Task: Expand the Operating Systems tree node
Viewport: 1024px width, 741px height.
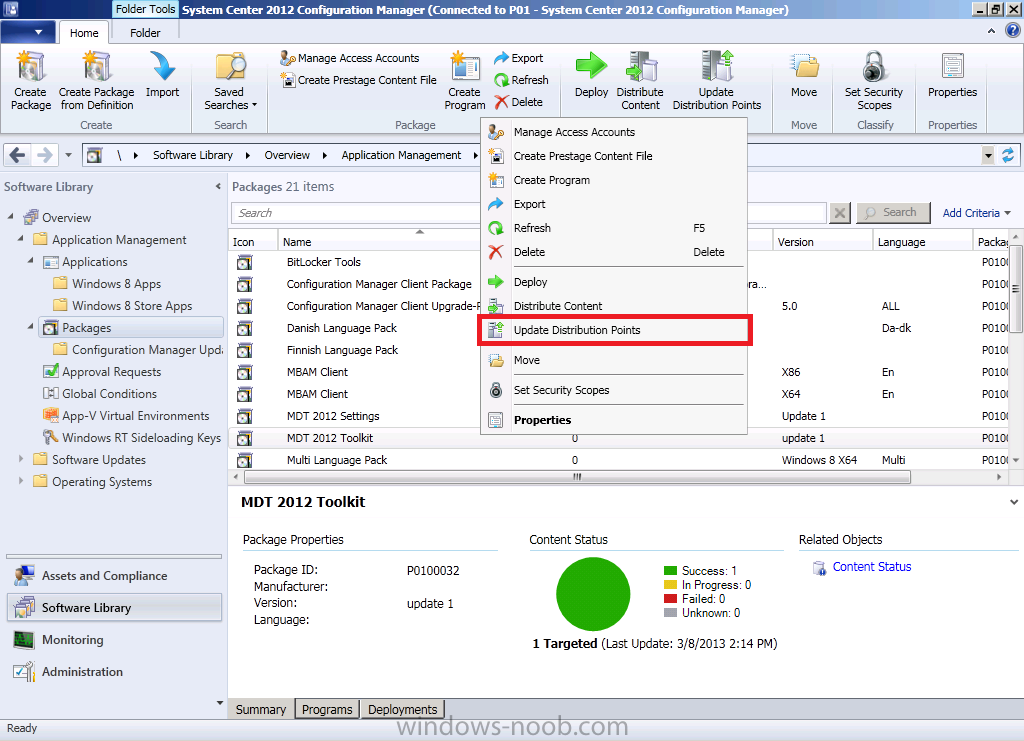Action: 21,481
